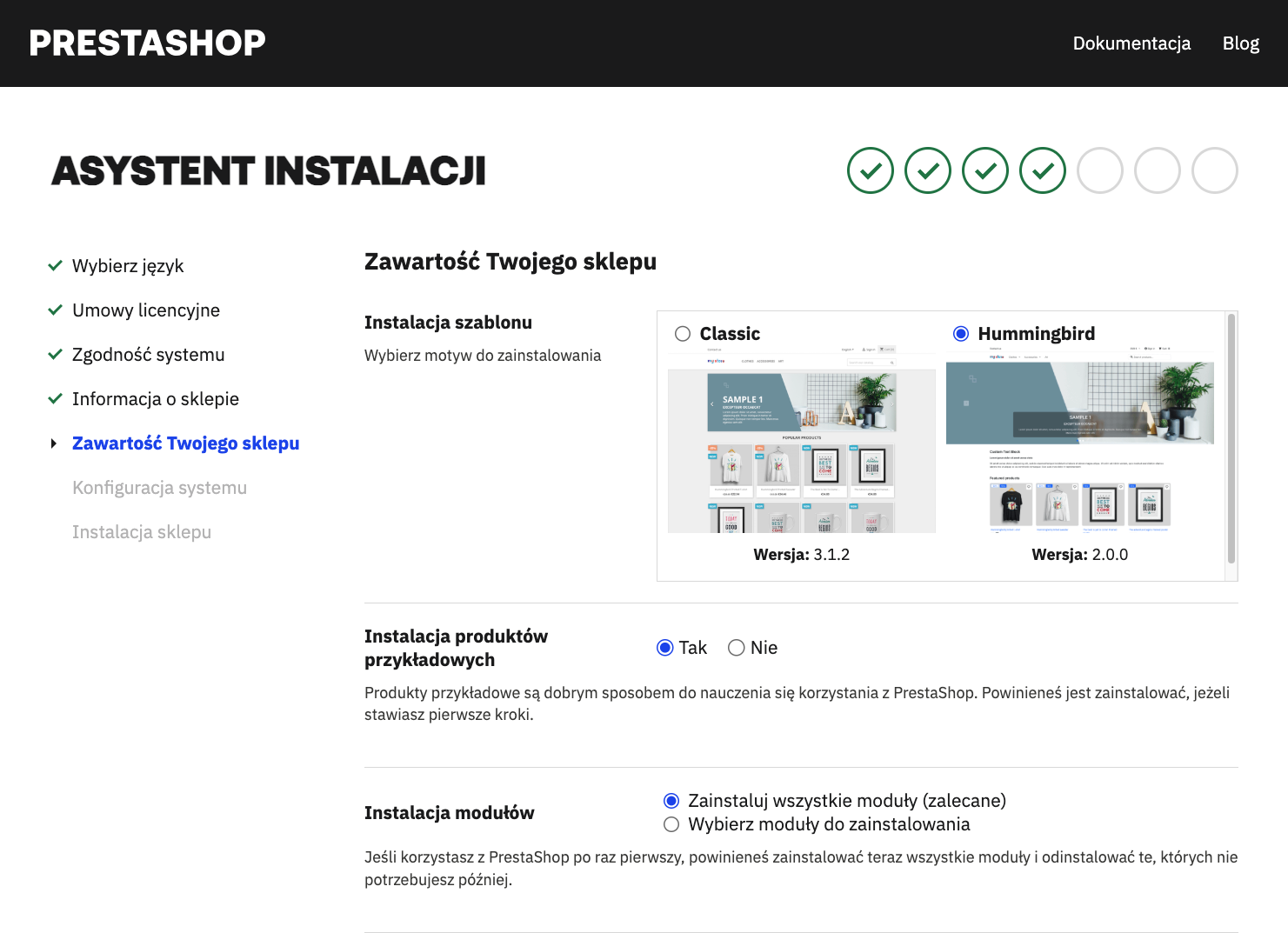Select the Hummingbird theme radio button

pyautogui.click(x=961, y=334)
